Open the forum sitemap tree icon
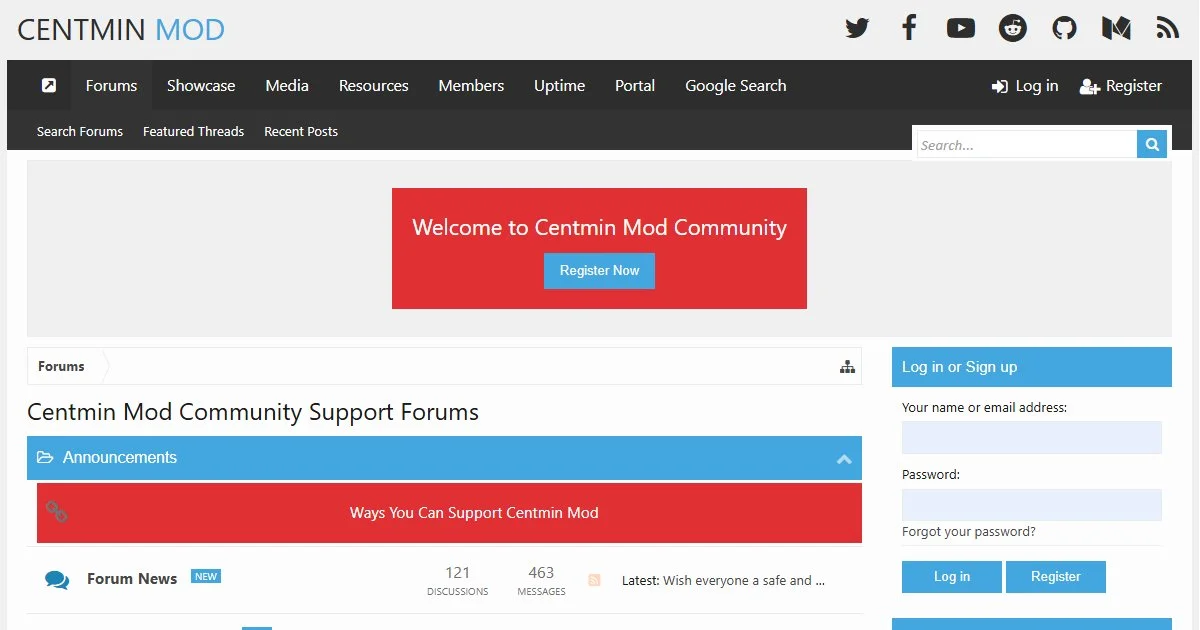The width and height of the screenshot is (1200, 630). coord(847,367)
